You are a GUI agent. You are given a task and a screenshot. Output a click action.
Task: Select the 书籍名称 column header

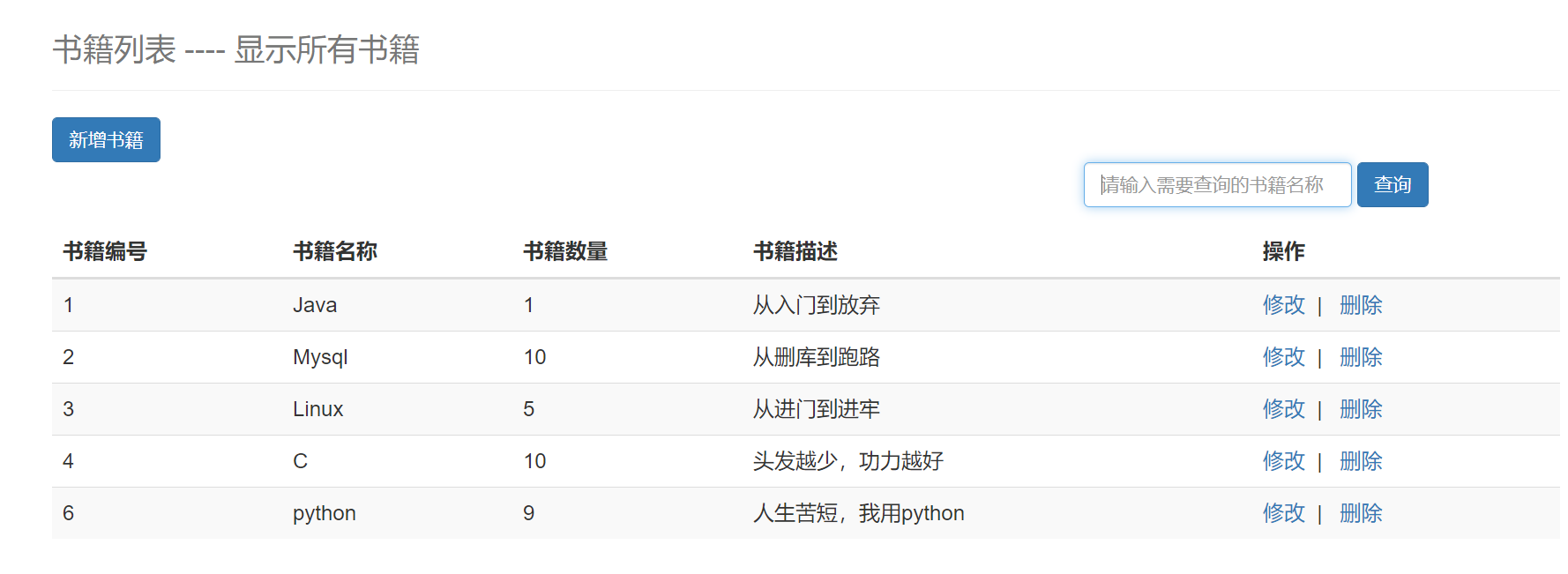tap(335, 251)
